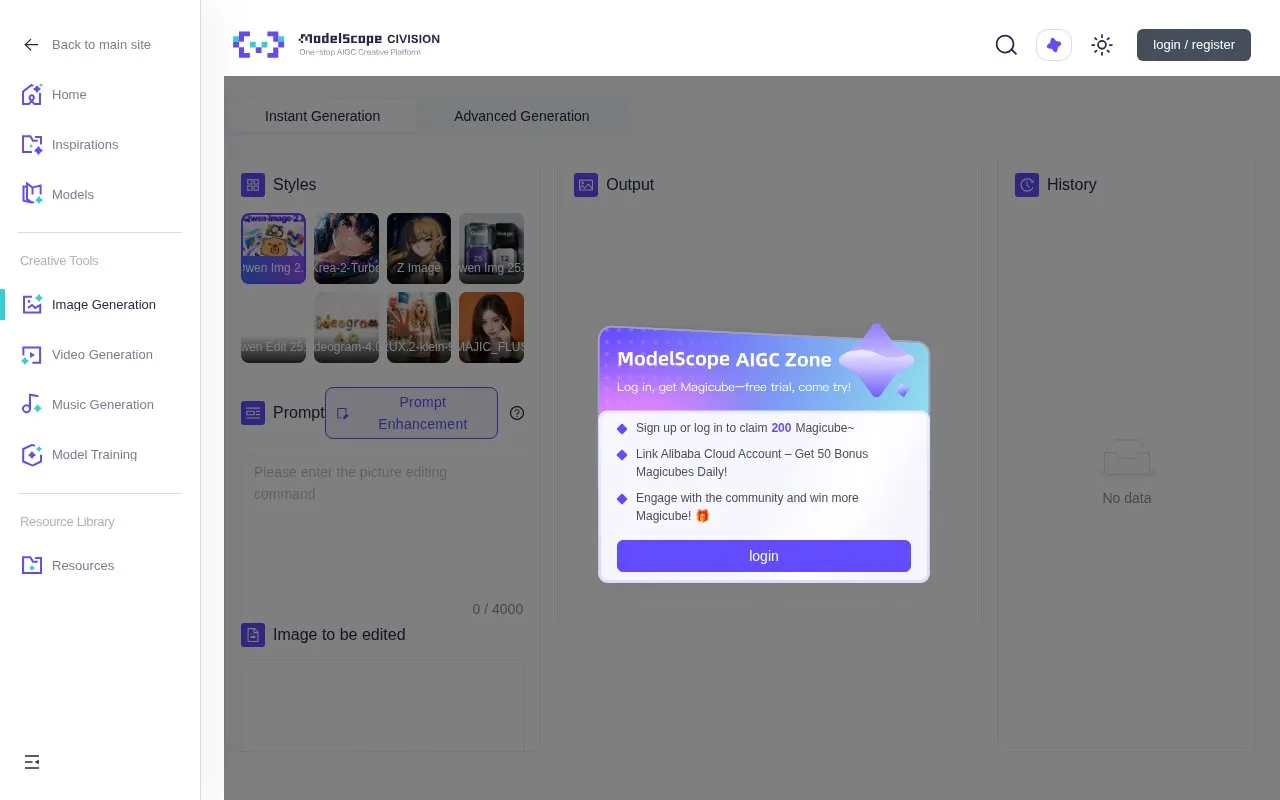The height and width of the screenshot is (800, 1280).
Task: Open the help question mark next to Prompt Enhancement
Action: coord(517,413)
